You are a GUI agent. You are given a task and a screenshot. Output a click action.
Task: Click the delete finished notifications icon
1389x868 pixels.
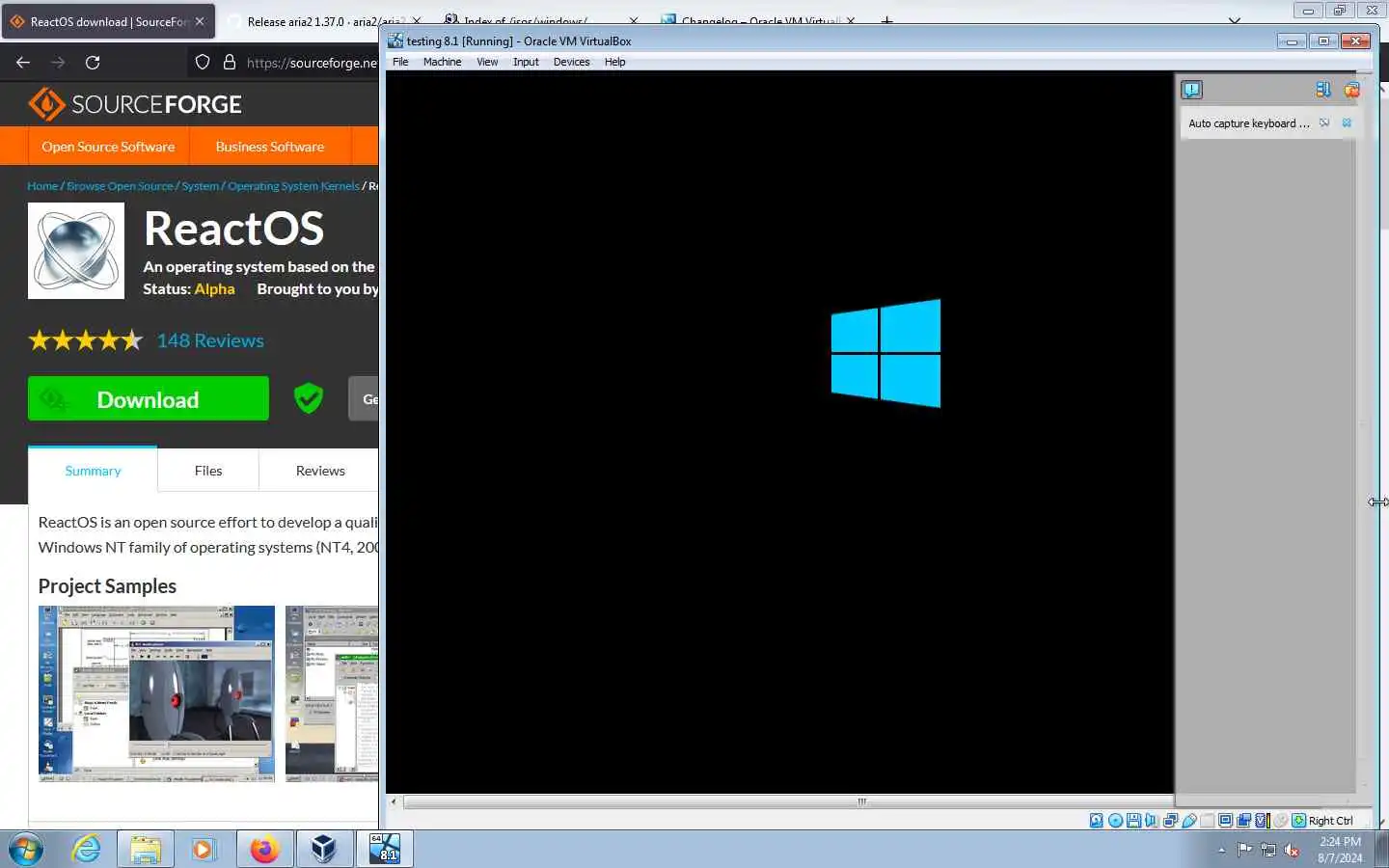tap(1351, 90)
